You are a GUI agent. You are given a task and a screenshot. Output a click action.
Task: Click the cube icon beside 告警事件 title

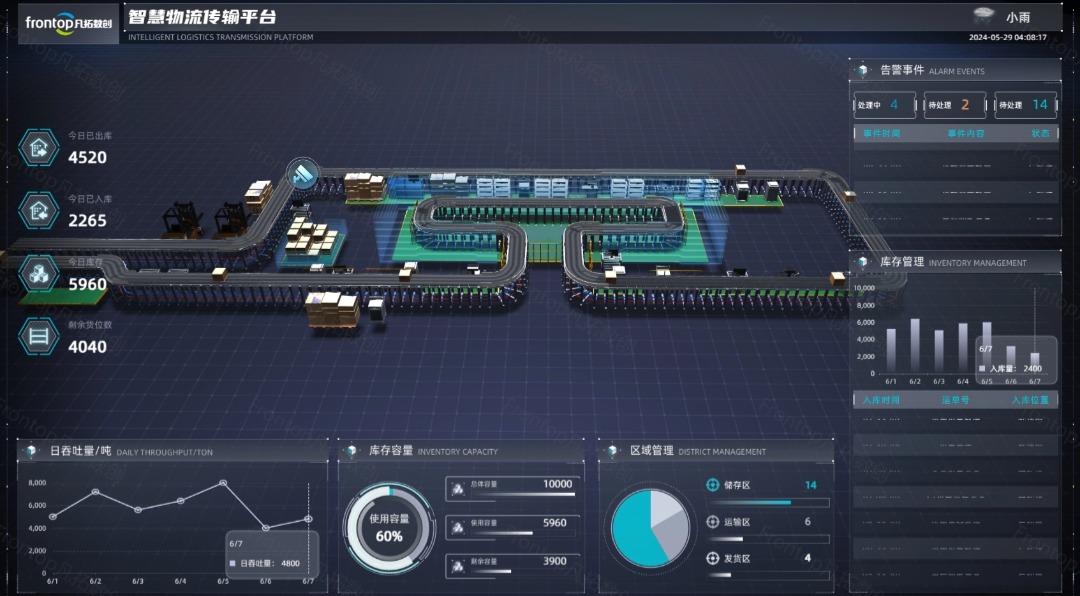pyautogui.click(x=863, y=71)
